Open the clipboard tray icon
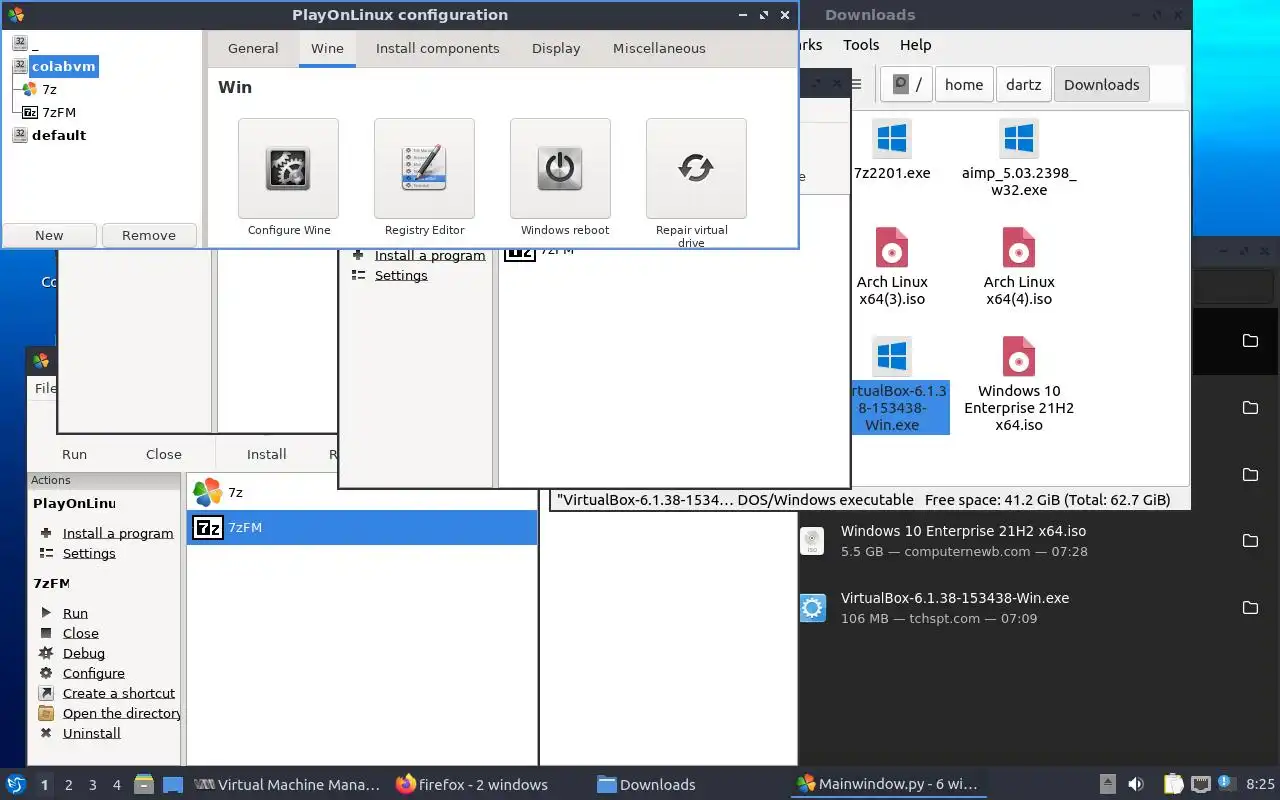Image resolution: width=1280 pixels, height=800 pixels. [x=1174, y=784]
